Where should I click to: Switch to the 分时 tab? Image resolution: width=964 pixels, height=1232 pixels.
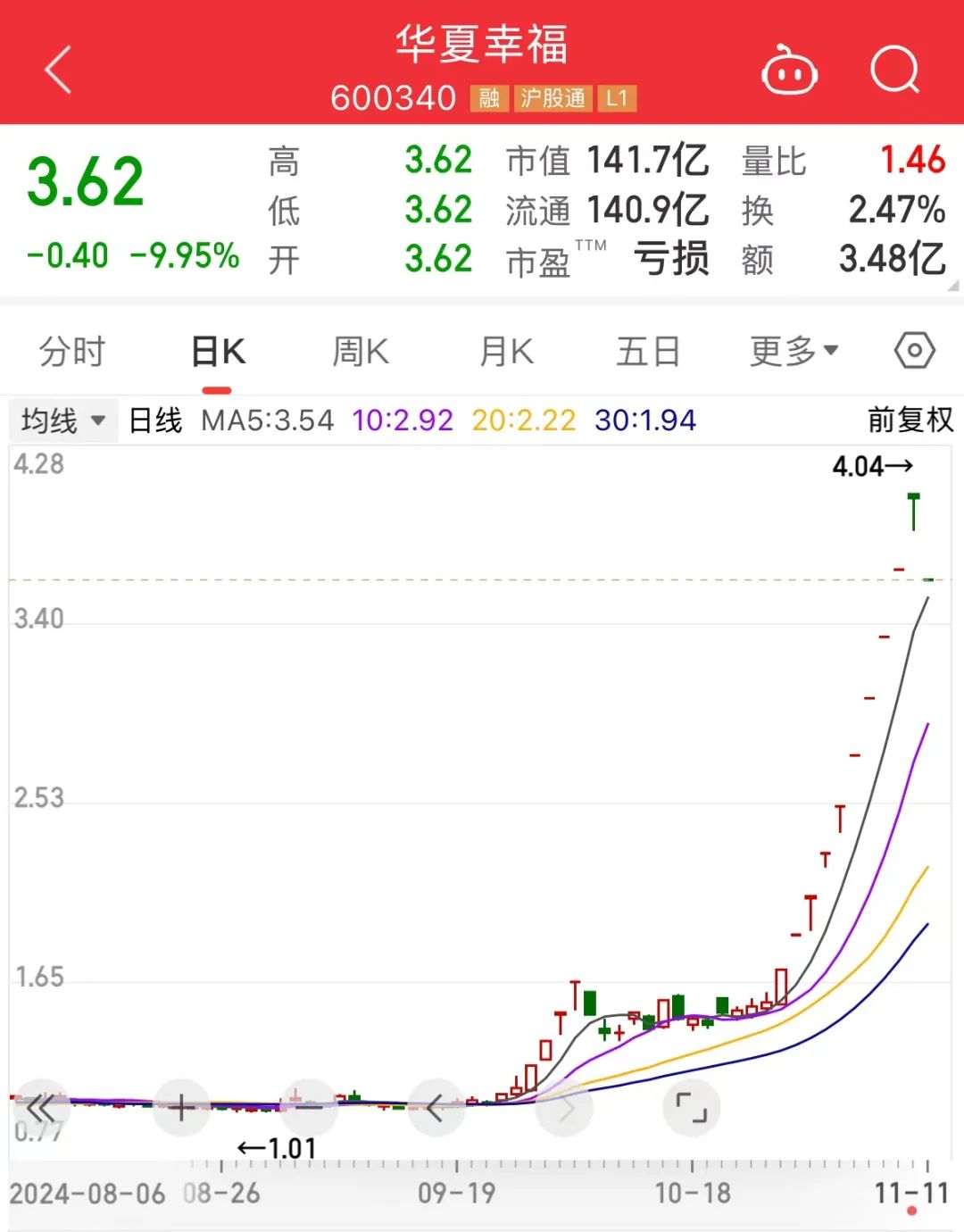tap(72, 351)
